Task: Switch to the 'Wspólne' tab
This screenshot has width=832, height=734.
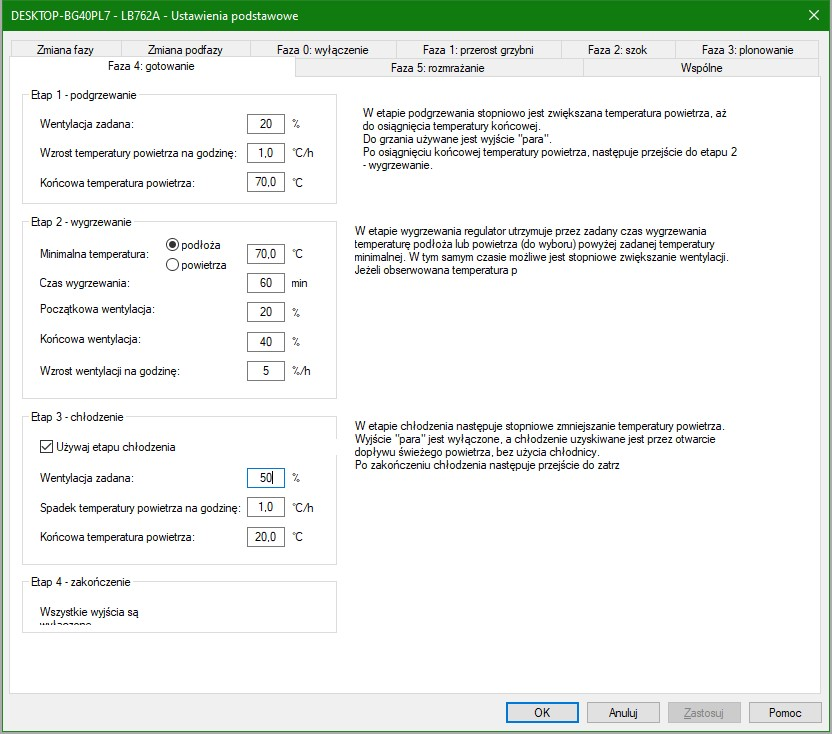Action: tap(700, 68)
